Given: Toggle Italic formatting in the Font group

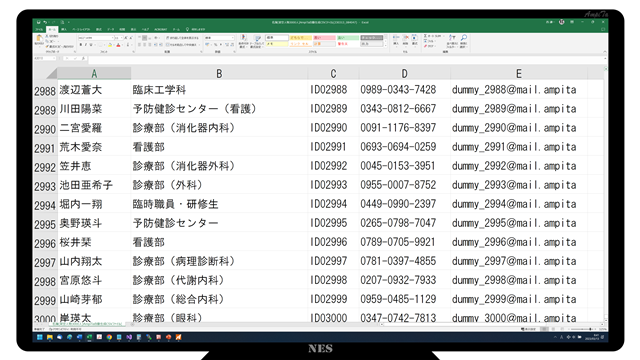Looking at the screenshot, I should point(86,44).
